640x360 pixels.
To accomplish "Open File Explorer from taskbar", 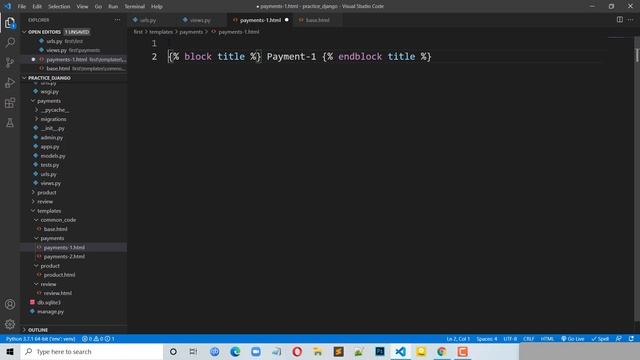I will pos(318,351).
